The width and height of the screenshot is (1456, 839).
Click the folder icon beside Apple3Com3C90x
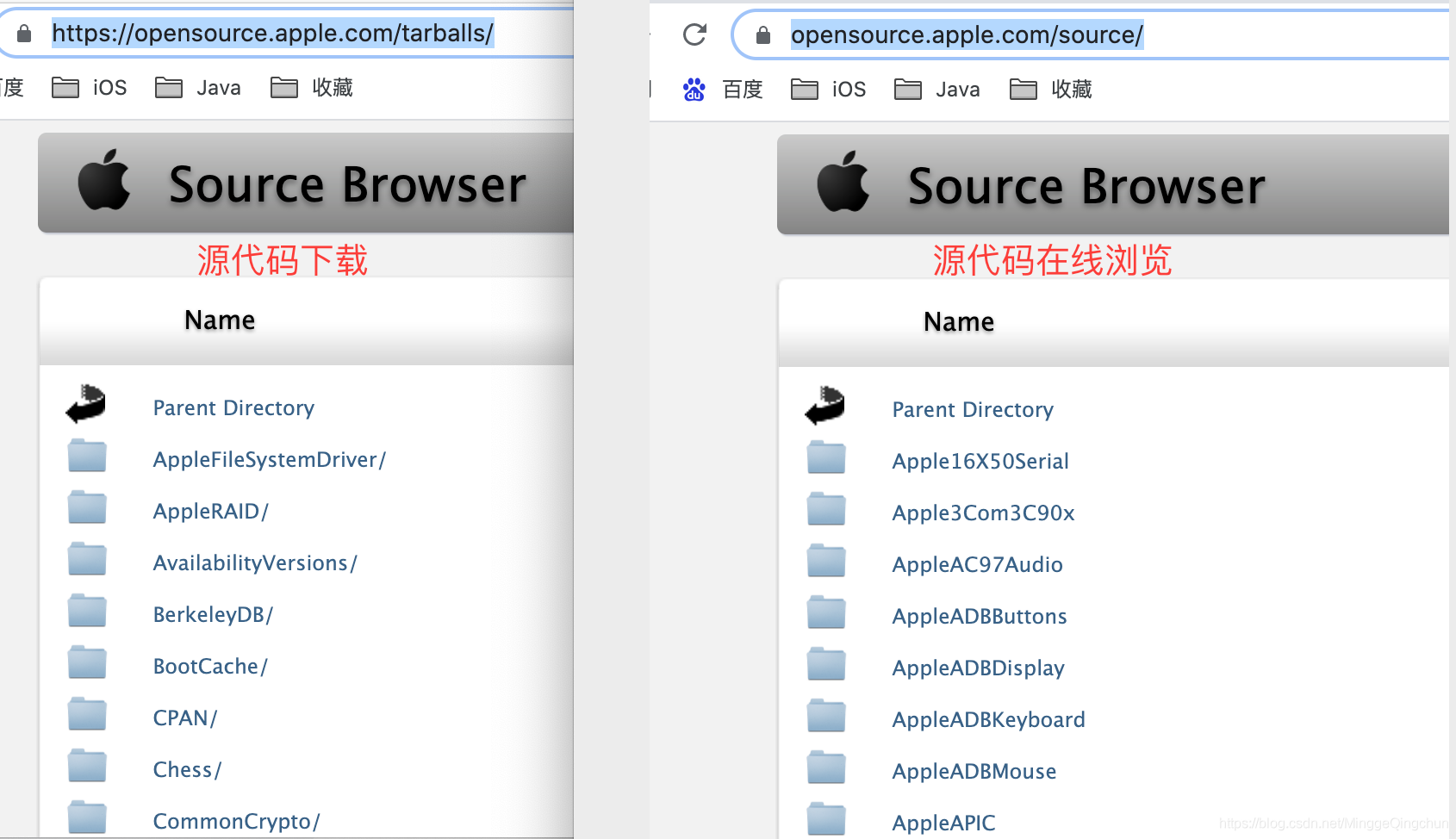[825, 508]
